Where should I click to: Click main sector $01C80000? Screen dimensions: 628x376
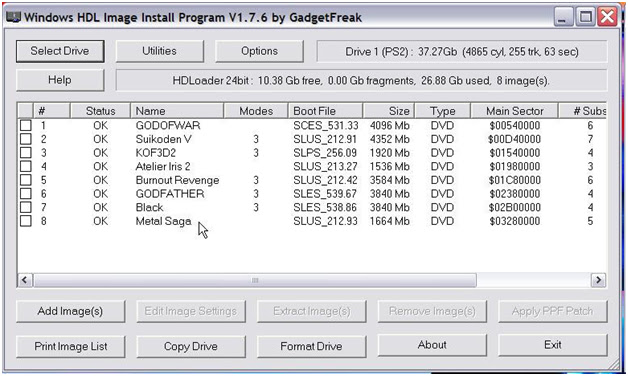pyautogui.click(x=515, y=180)
